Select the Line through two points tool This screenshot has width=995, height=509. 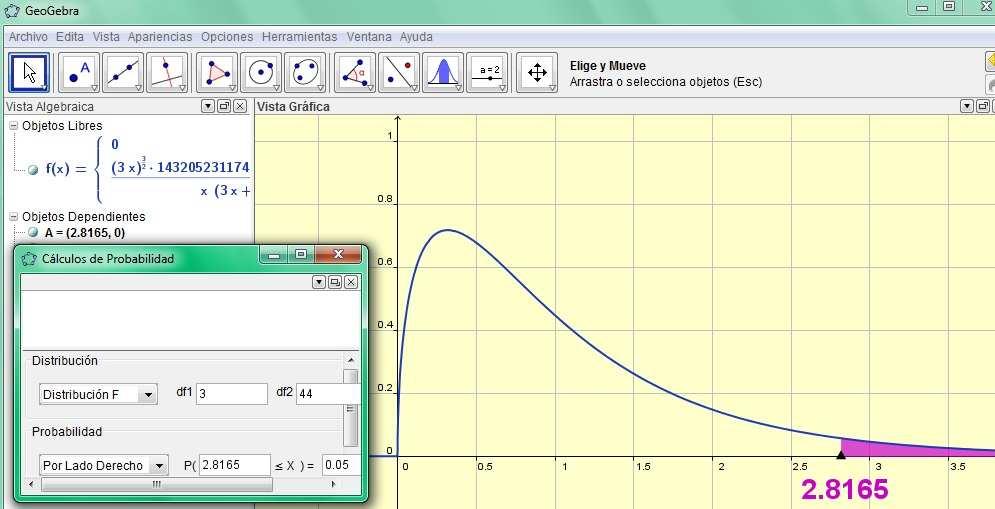point(123,73)
